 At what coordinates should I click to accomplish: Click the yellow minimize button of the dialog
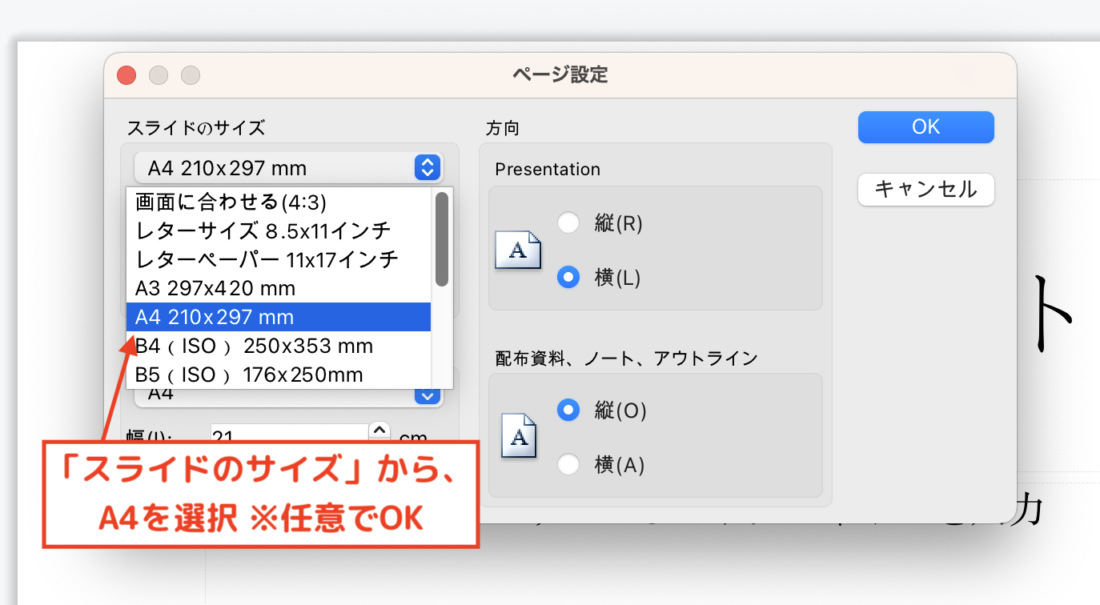click(158, 74)
